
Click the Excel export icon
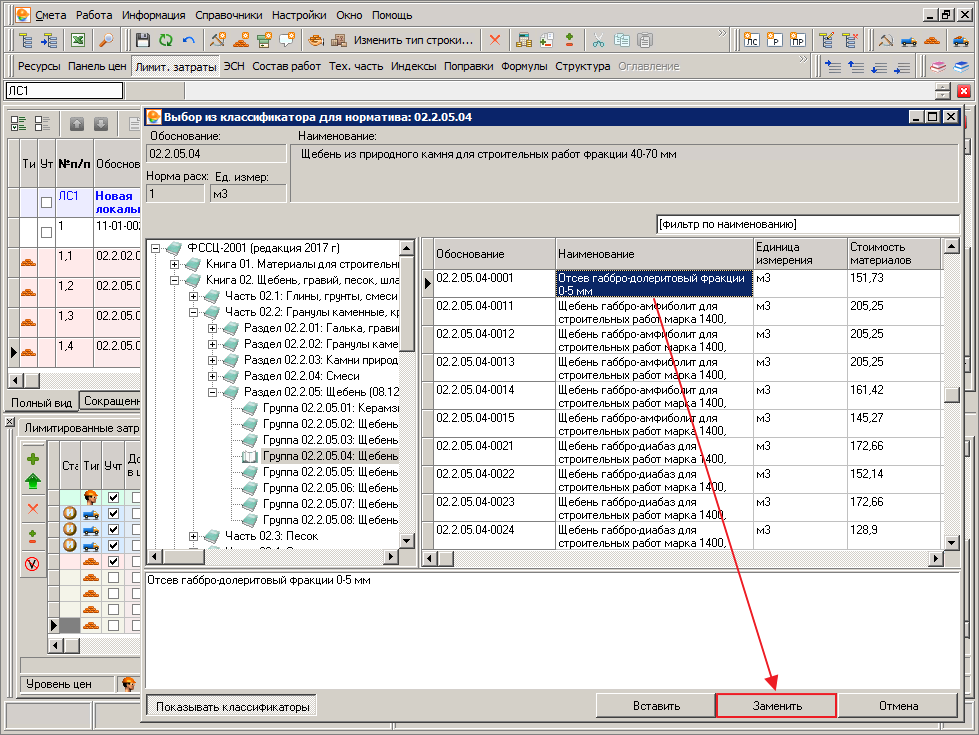77,41
